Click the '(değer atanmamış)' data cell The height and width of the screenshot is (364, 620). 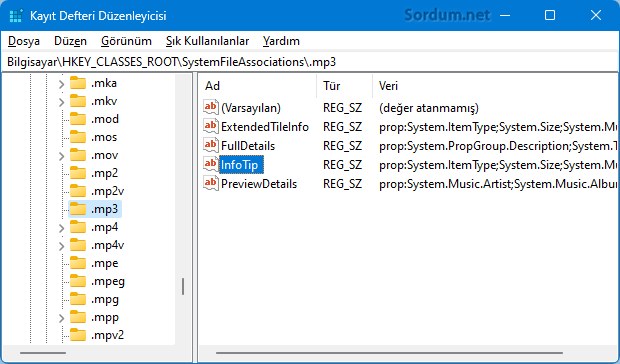point(429,108)
